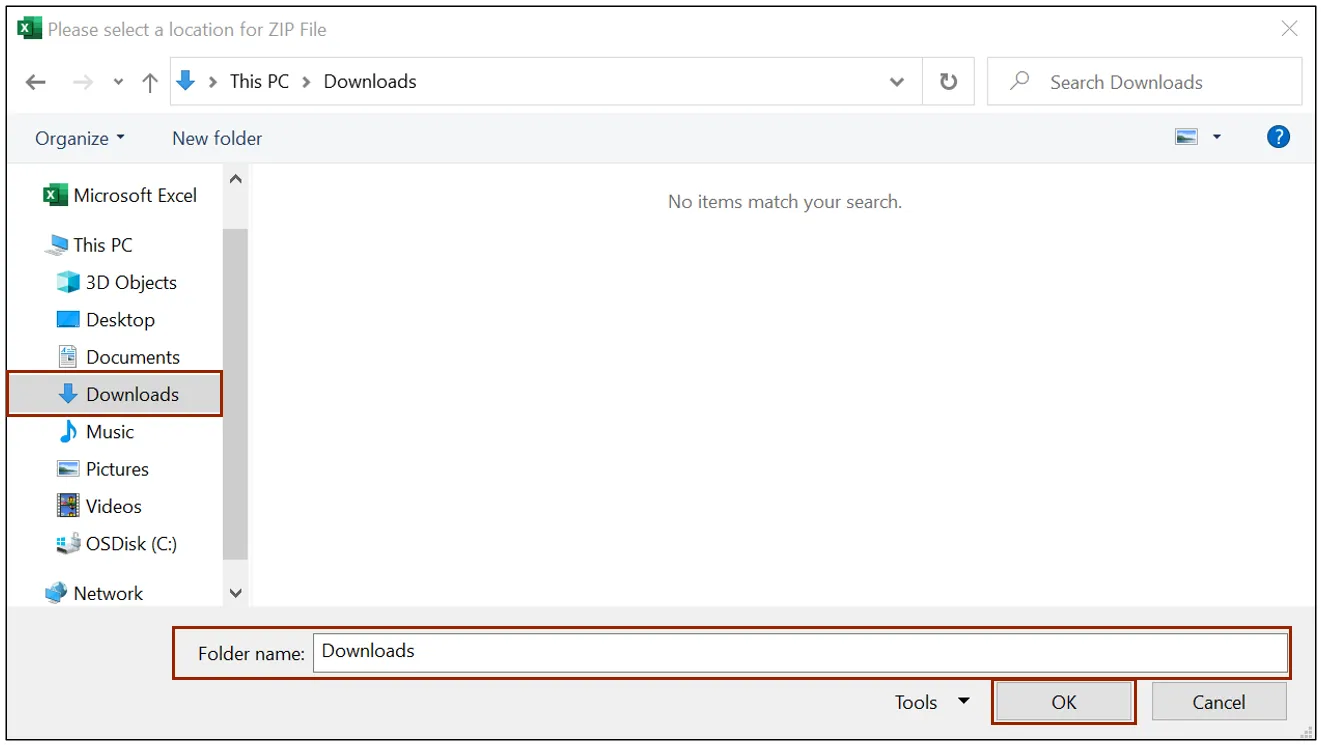
Task: Open the Organize menu
Action: (80, 138)
